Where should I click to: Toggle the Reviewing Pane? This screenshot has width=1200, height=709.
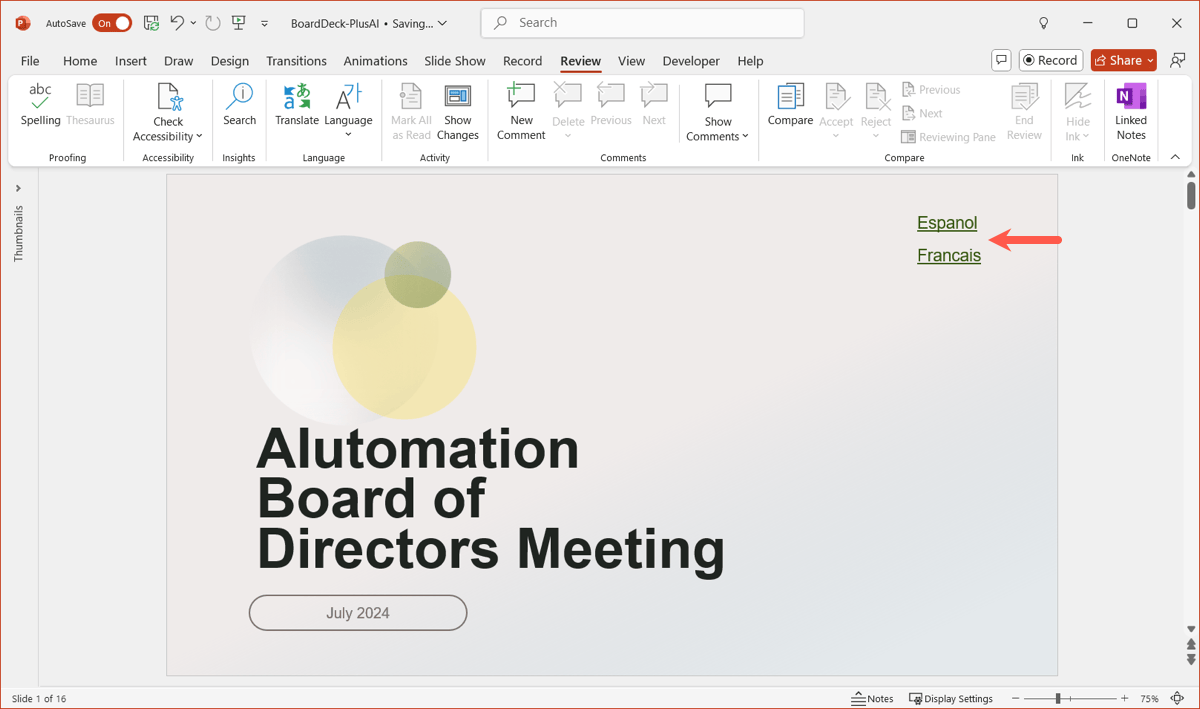[948, 137]
